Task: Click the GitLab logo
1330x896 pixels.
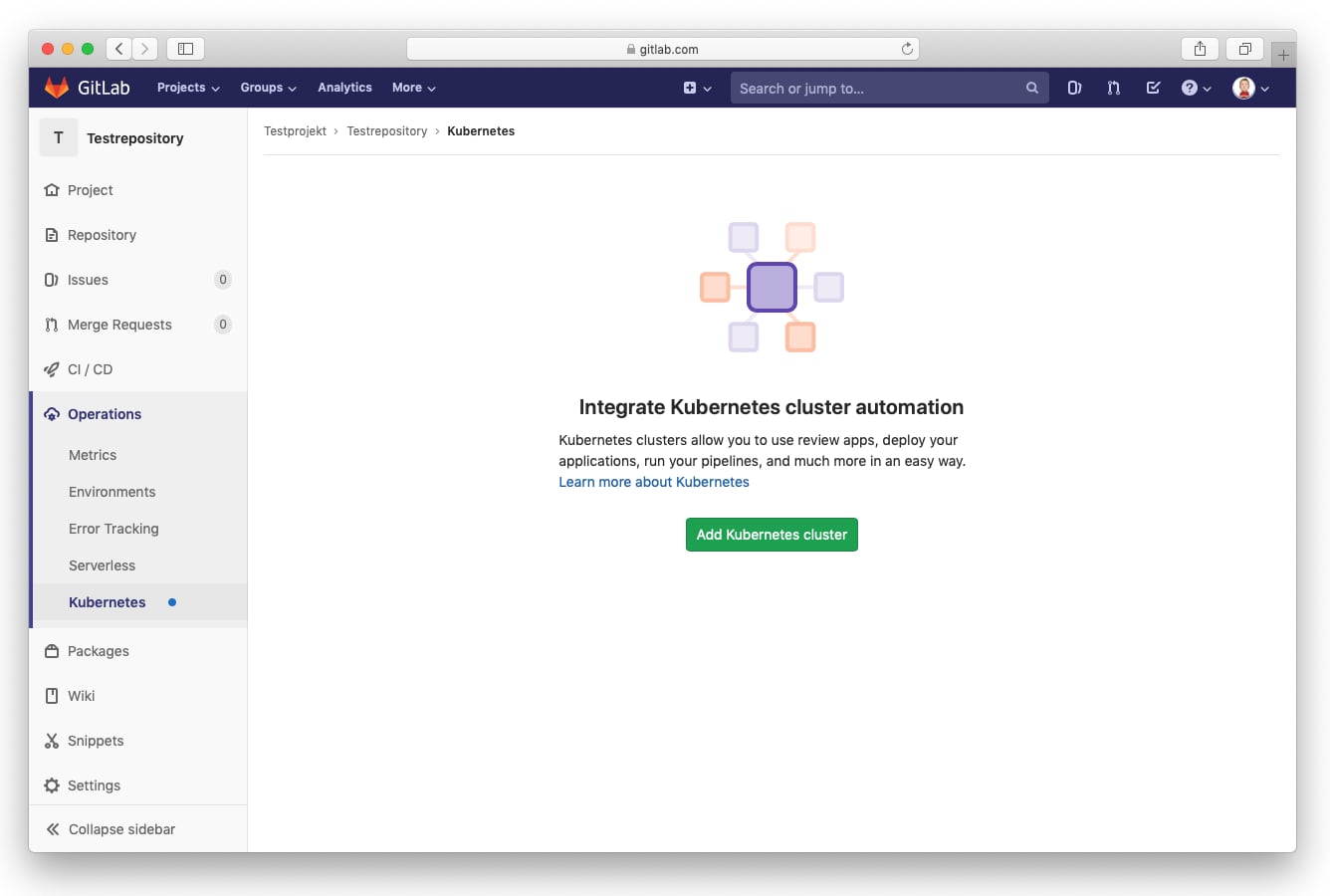Action: tap(55, 87)
